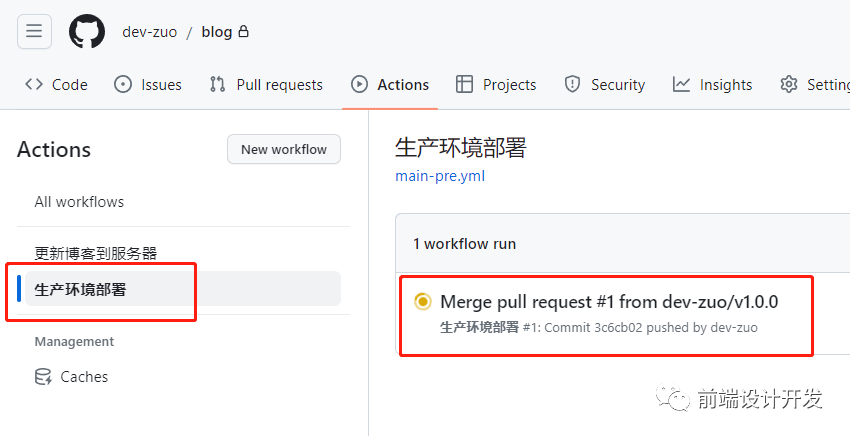Click the Code tab brackets icon
This screenshot has height=436, width=850.
(x=34, y=85)
